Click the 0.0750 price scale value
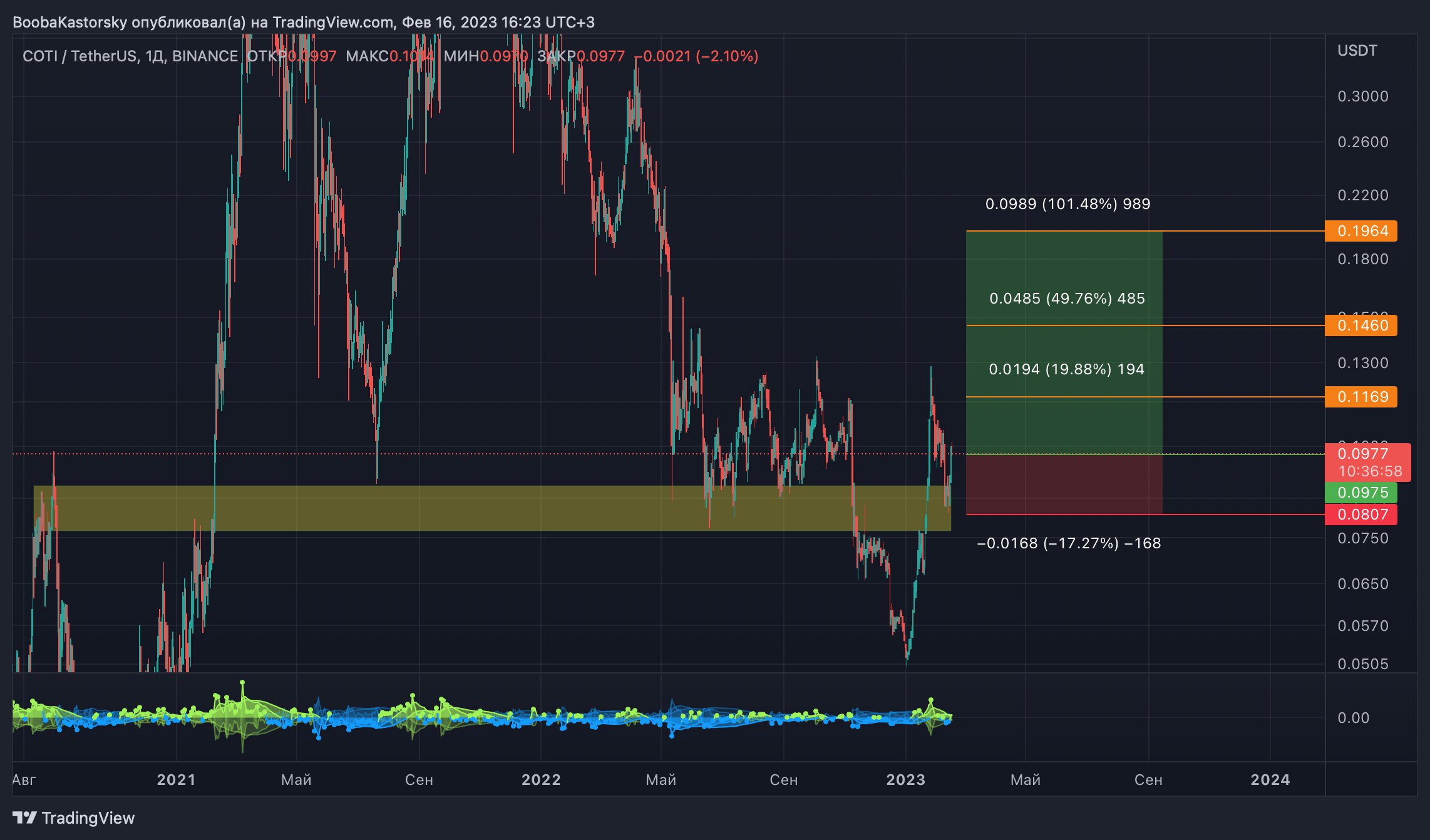The height and width of the screenshot is (840, 1430). [x=1362, y=538]
